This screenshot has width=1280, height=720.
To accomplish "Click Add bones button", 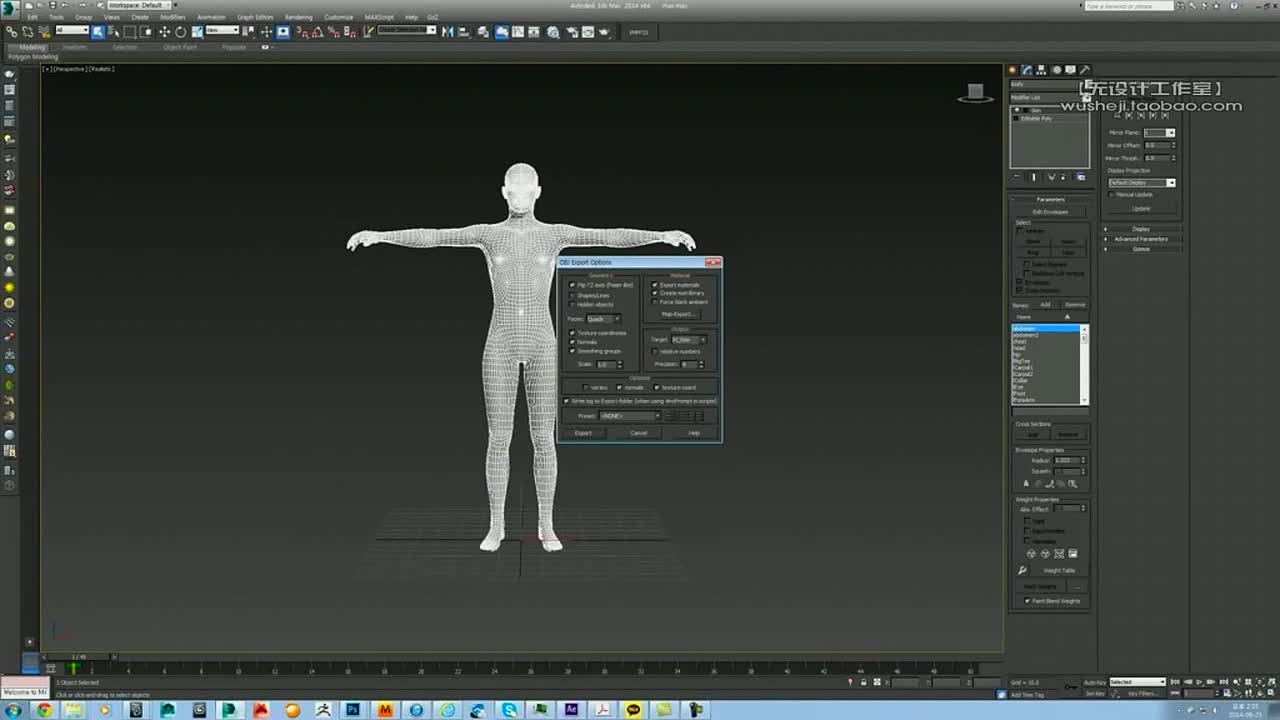I will point(1045,304).
